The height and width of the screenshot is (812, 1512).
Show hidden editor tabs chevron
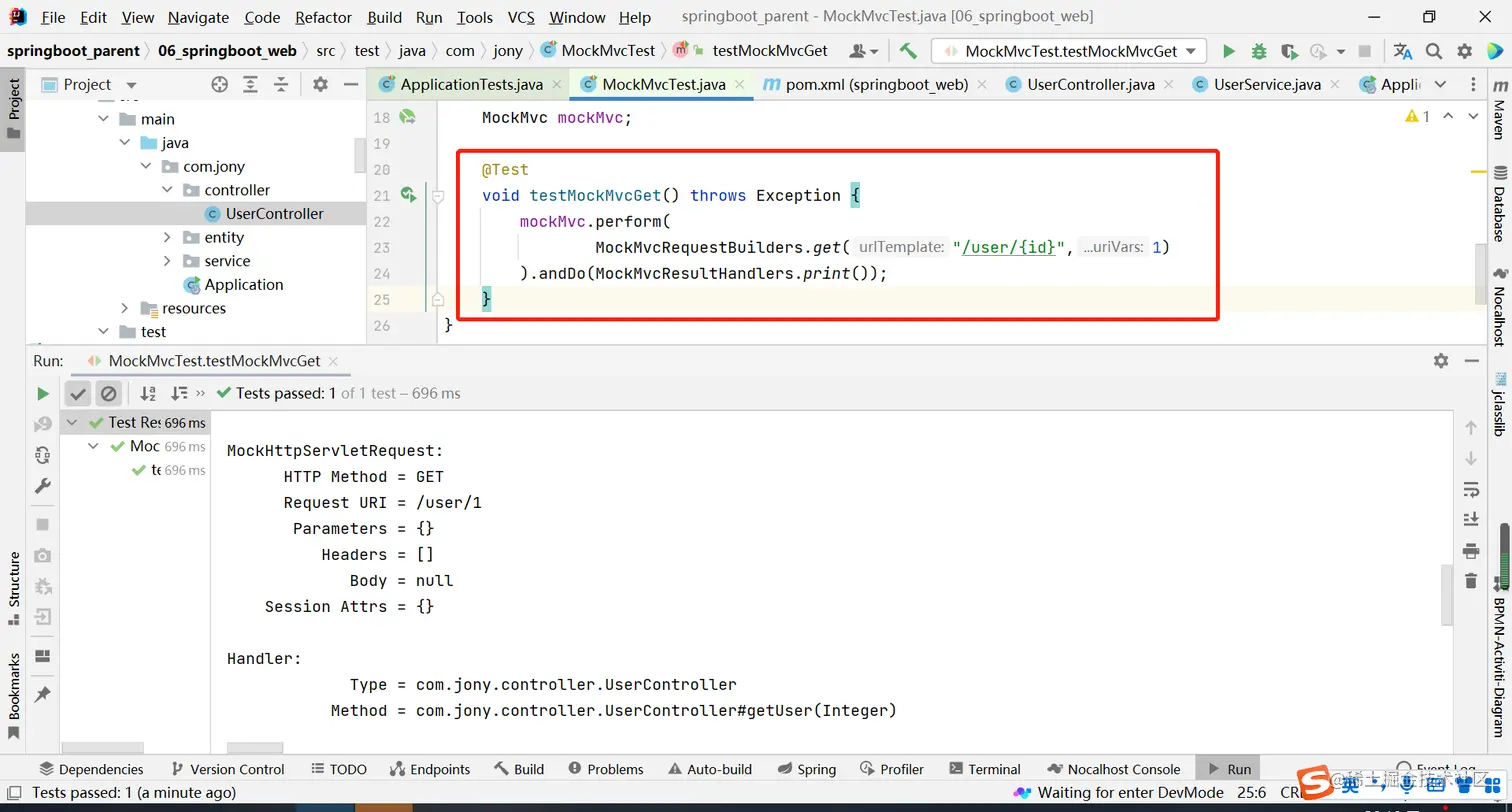[1440, 85]
